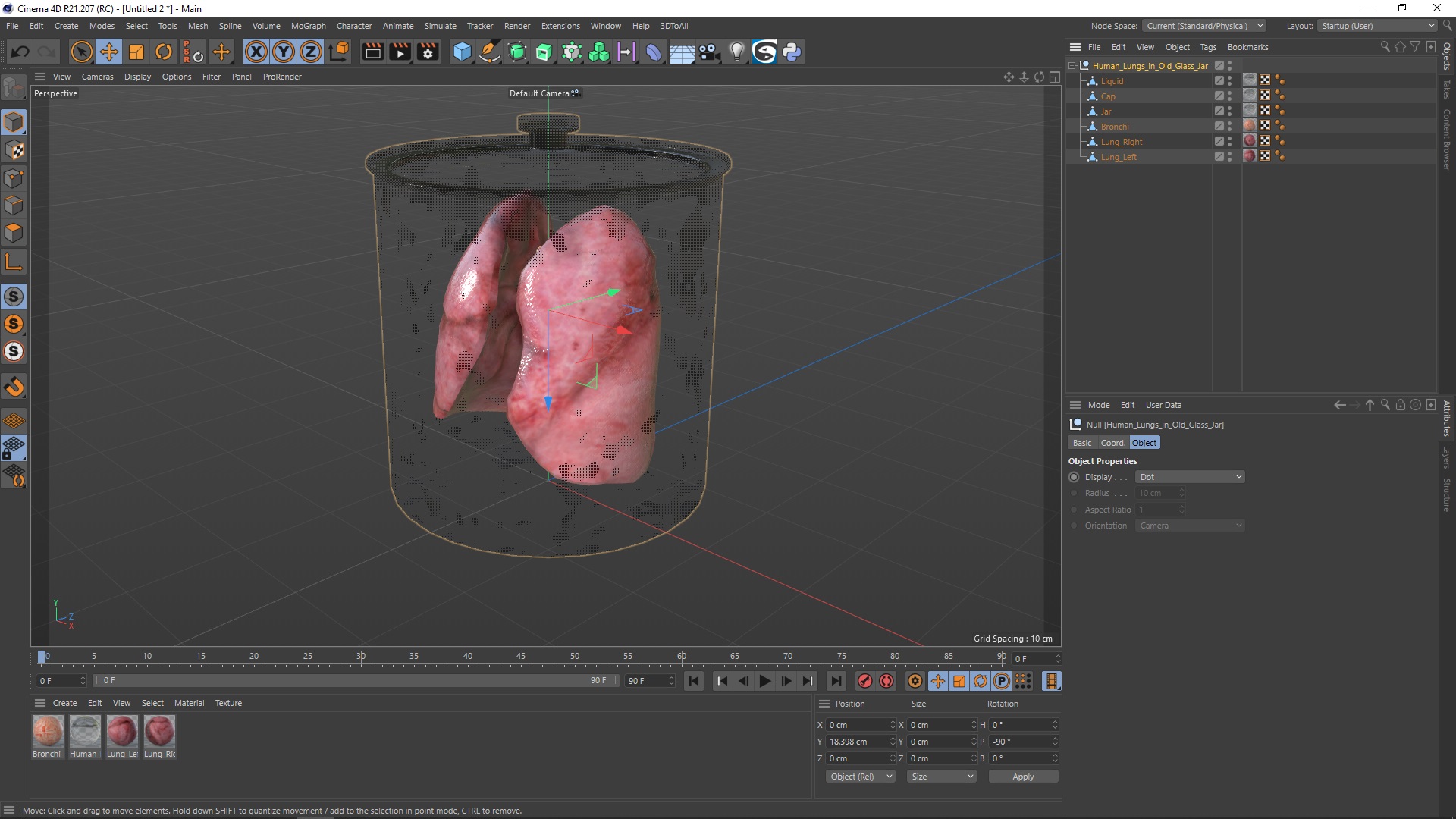The image size is (1456, 819).
Task: Select the Bronchi material thumbnail
Action: tap(48, 732)
